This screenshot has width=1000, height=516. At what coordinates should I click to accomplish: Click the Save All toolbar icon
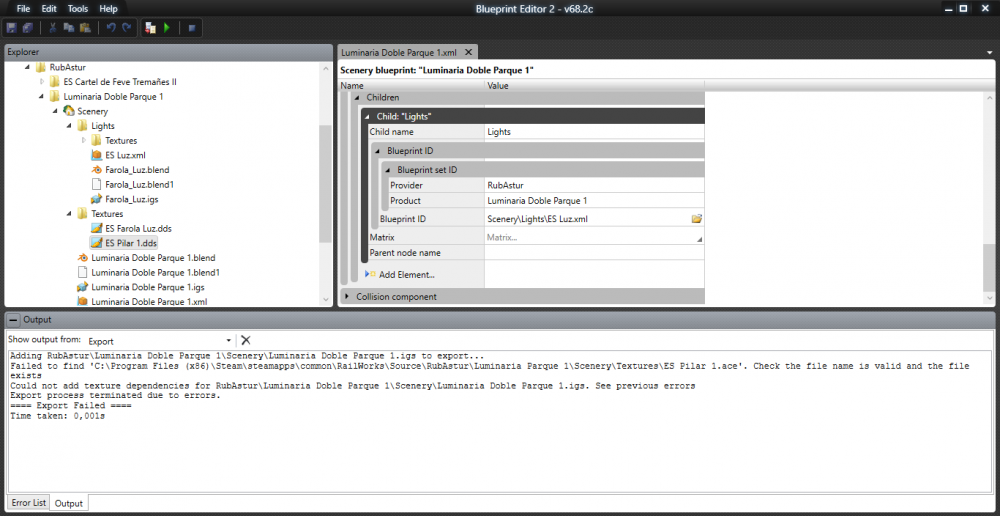click(x=28, y=27)
